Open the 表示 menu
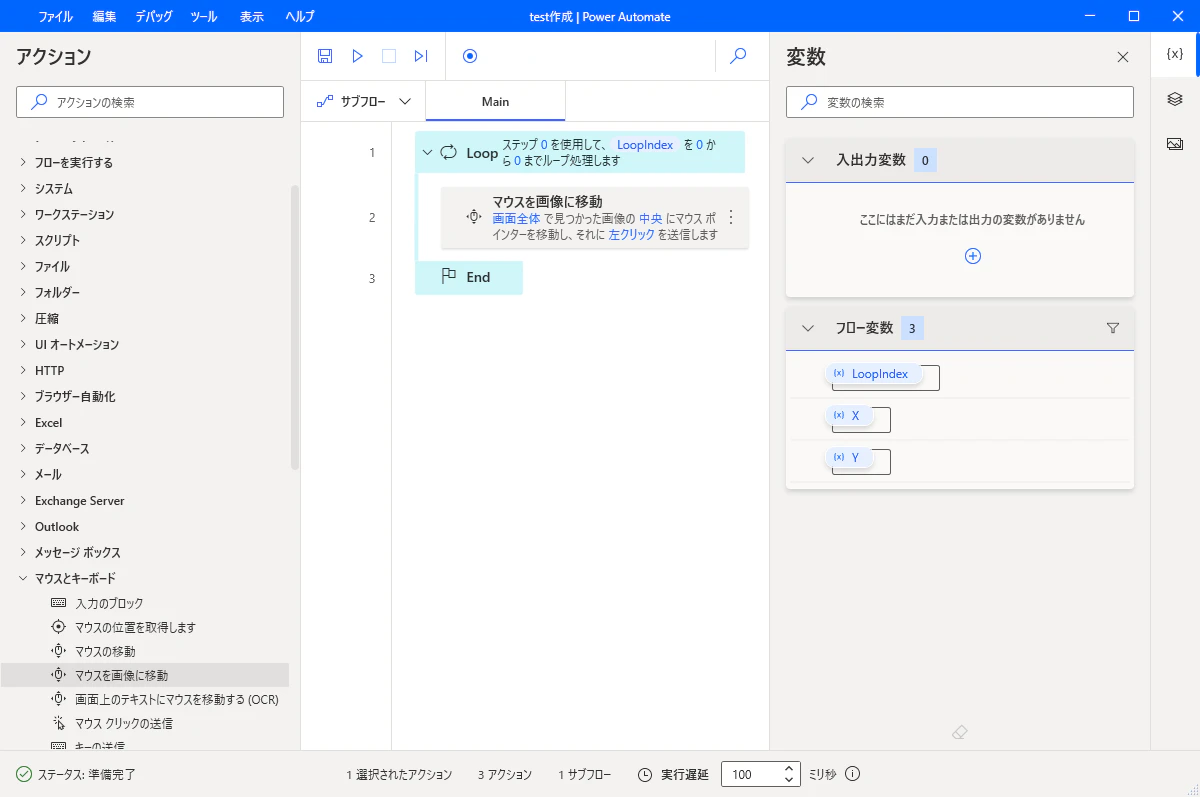This screenshot has height=797, width=1200. (x=252, y=17)
